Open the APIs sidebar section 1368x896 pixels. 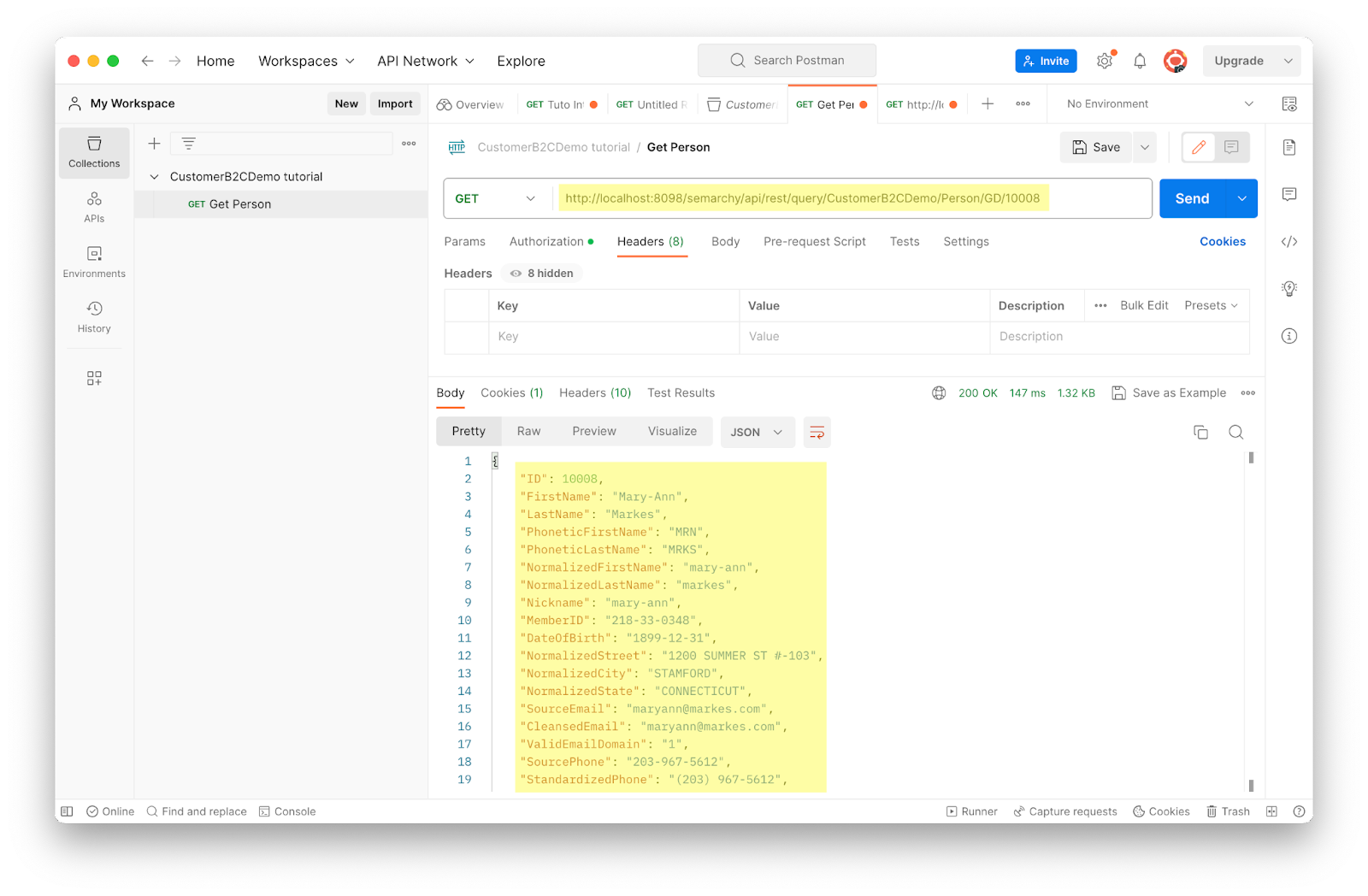tap(94, 207)
